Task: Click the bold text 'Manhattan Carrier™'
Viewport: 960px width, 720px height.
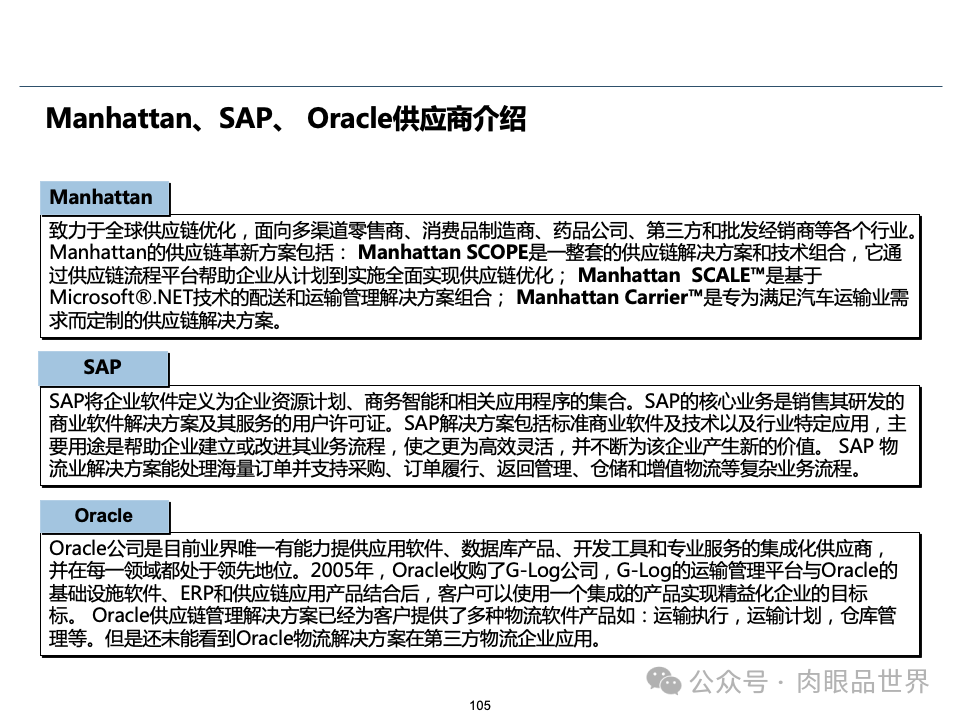Action: coord(609,298)
